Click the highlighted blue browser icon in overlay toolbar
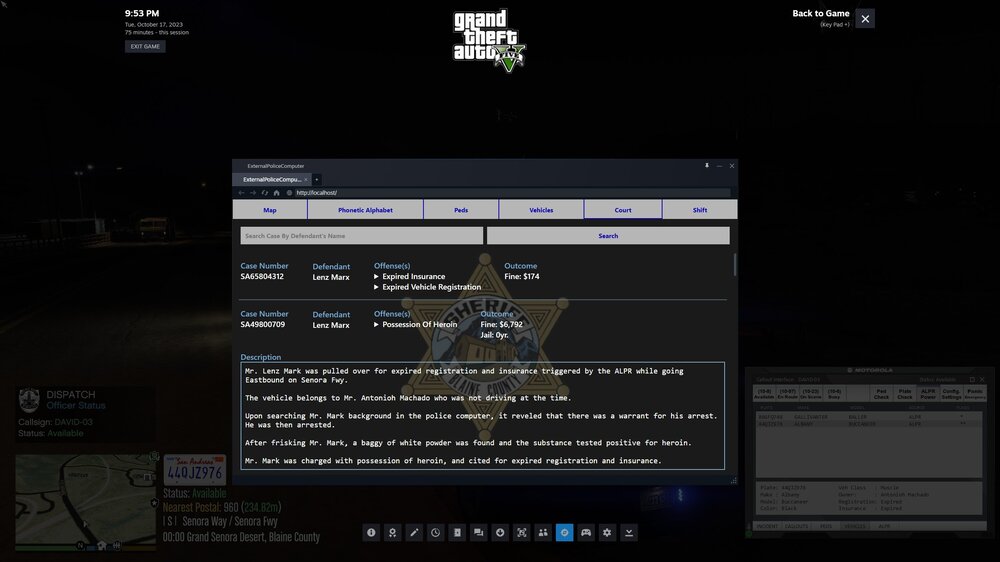1000x562 pixels. [x=564, y=533]
